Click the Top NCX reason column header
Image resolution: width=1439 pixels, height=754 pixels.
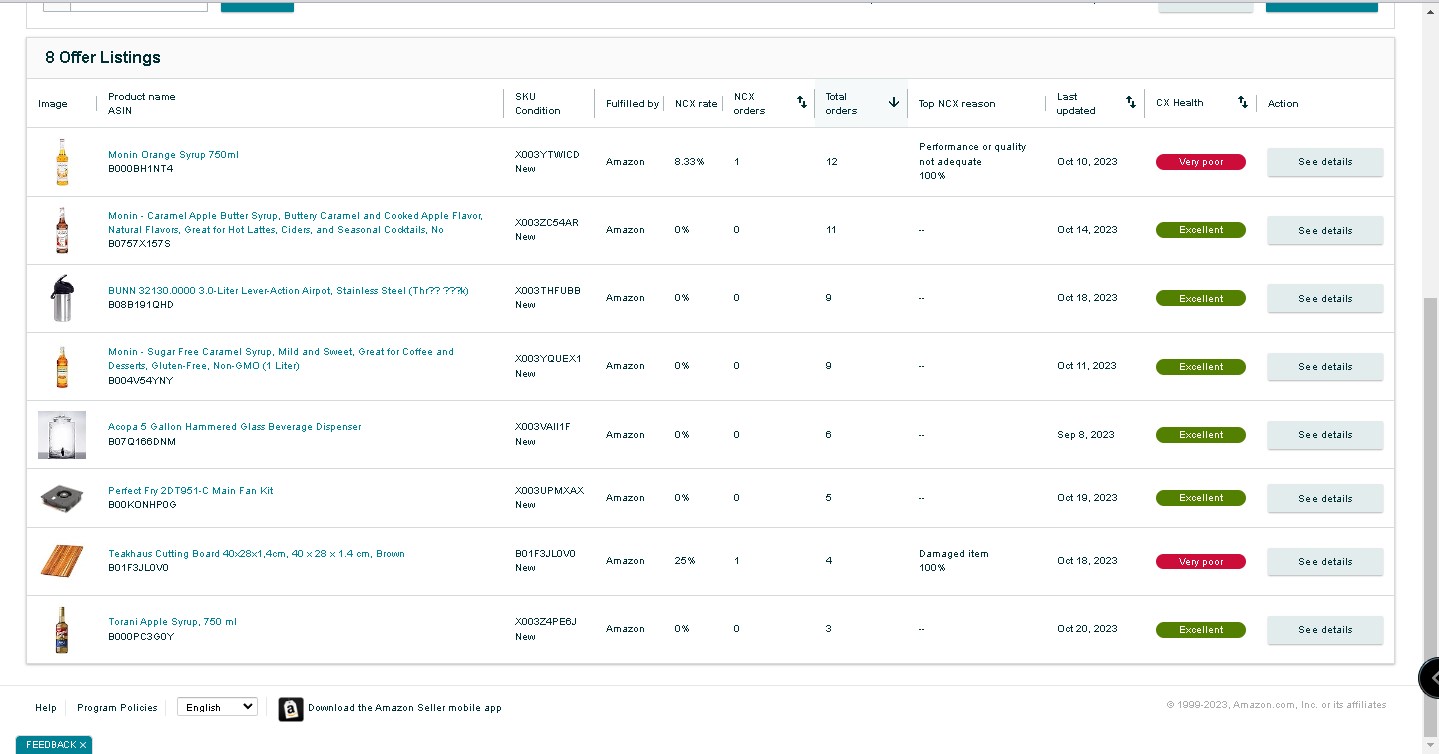pos(957,104)
